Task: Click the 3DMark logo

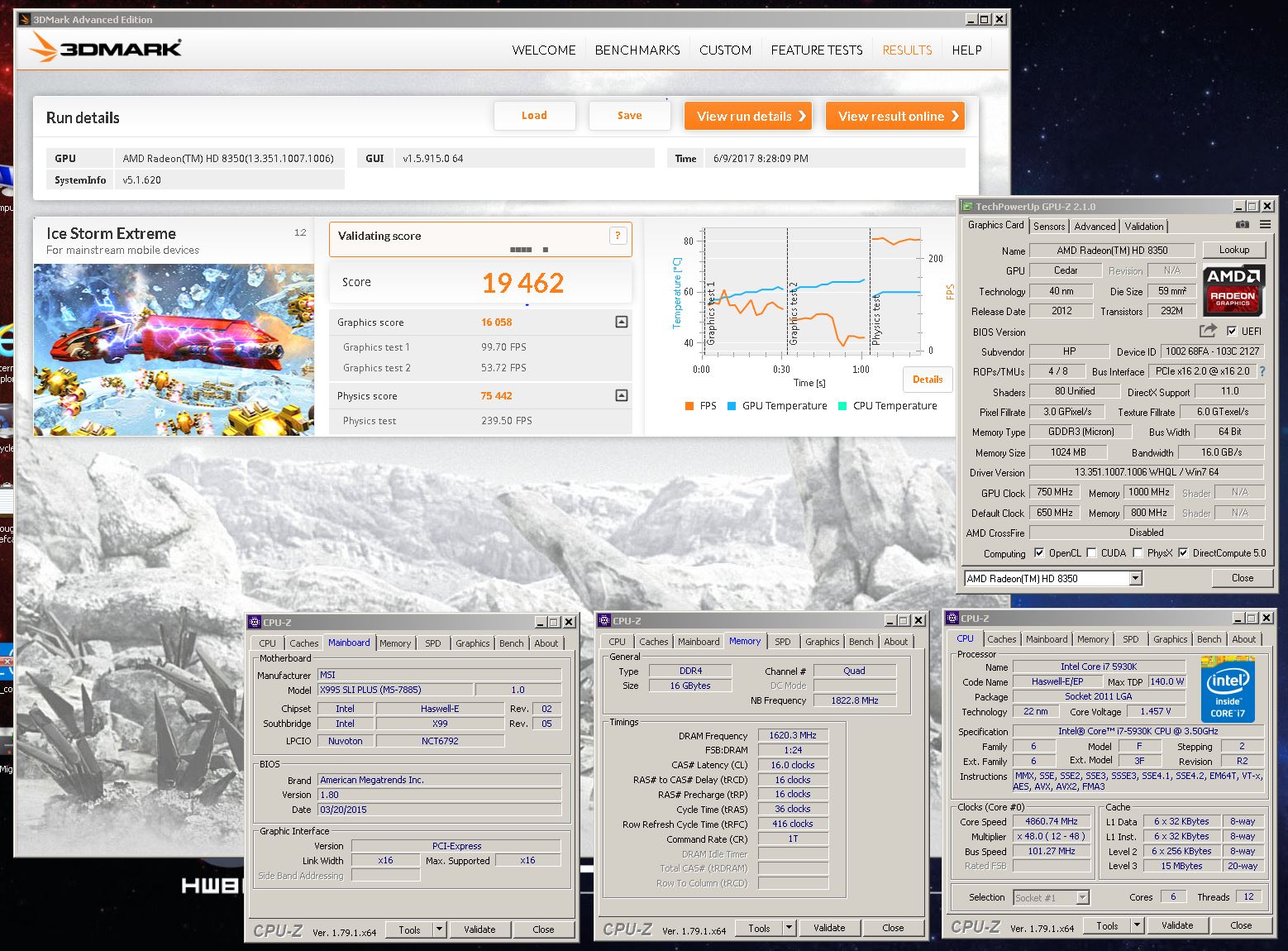Action: [105, 48]
